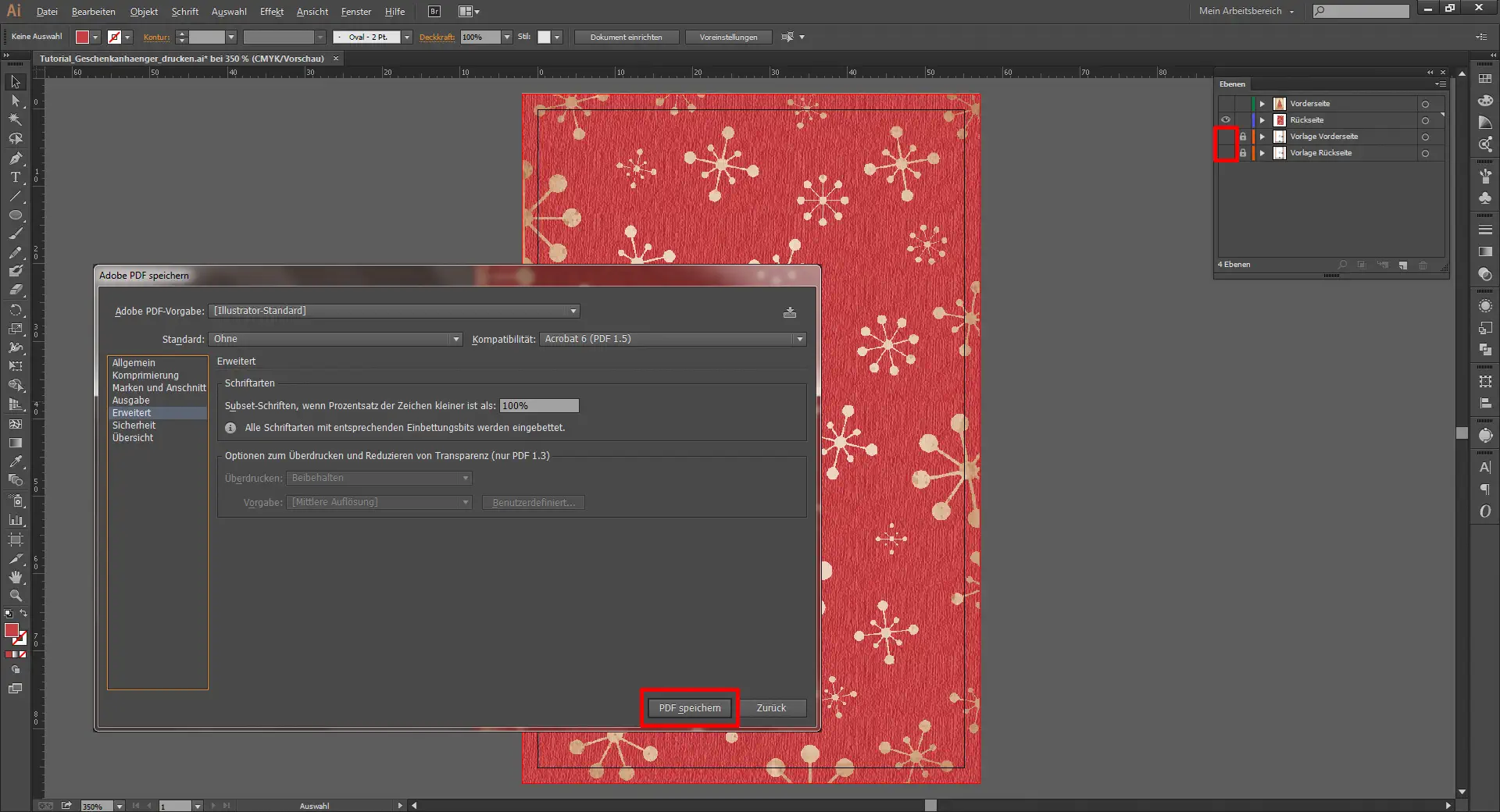Pick the Magic Wand tool

pos(15,119)
